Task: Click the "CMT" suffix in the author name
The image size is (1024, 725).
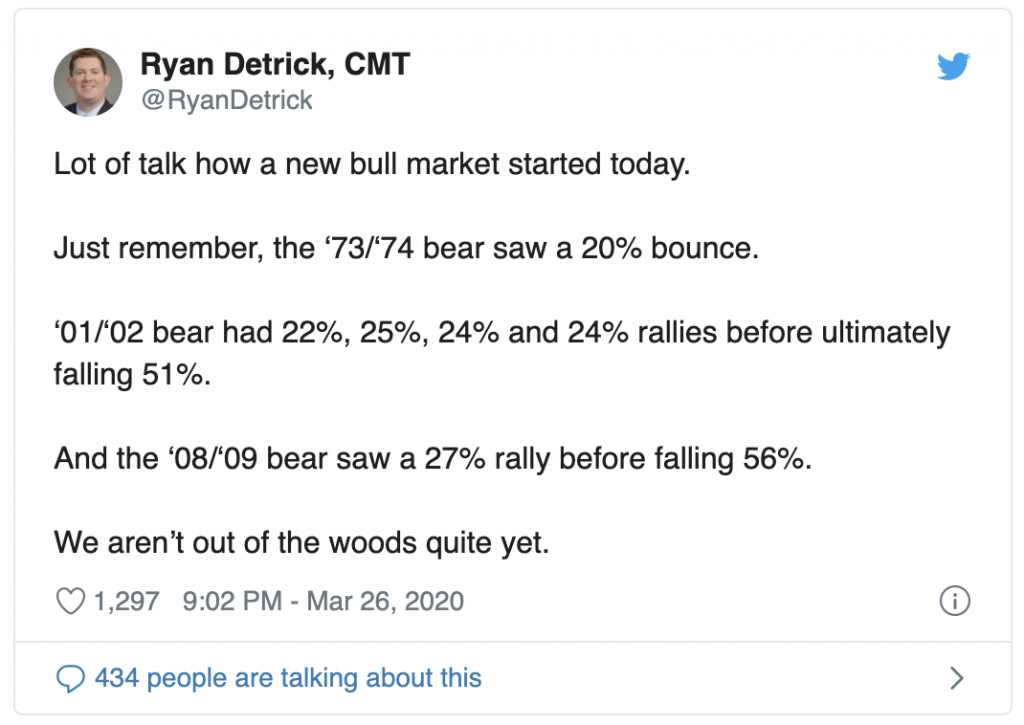Action: pyautogui.click(x=376, y=65)
